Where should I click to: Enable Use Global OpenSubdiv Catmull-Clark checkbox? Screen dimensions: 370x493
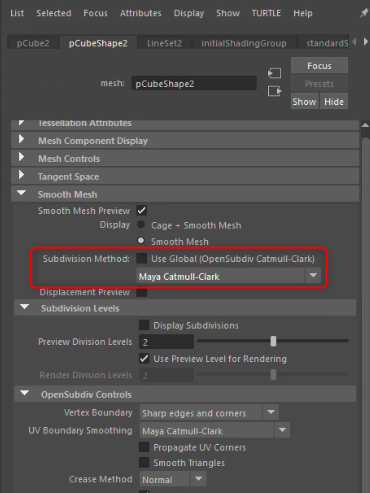(x=142, y=258)
